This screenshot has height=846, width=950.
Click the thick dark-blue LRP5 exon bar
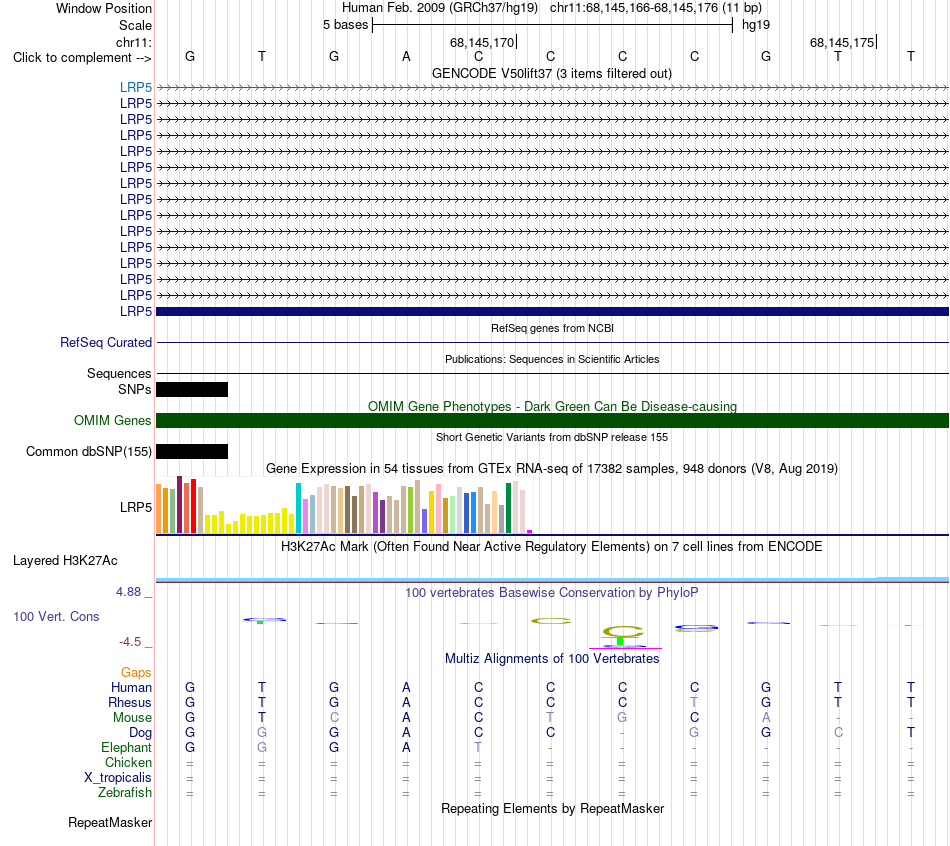point(552,311)
